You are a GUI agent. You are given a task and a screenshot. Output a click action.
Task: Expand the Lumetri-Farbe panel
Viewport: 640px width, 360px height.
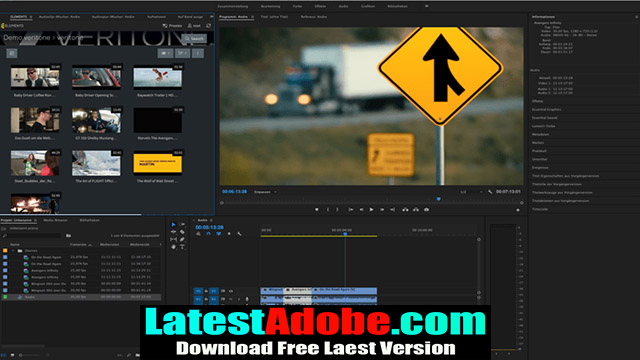tap(543, 126)
